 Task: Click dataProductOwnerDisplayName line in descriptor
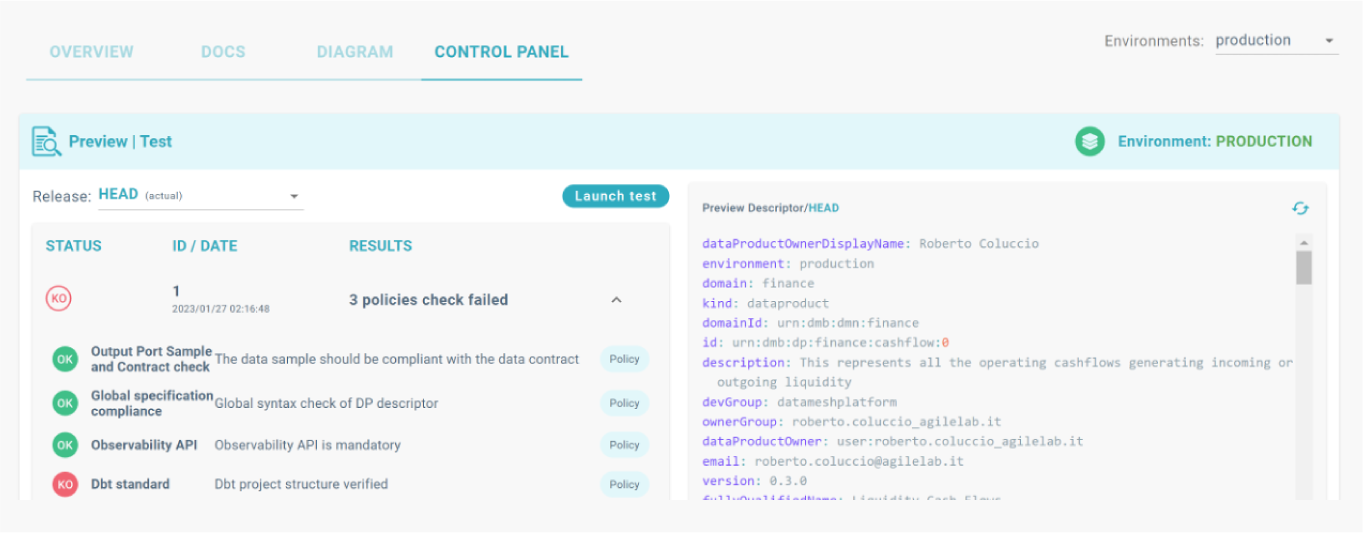(x=870, y=244)
